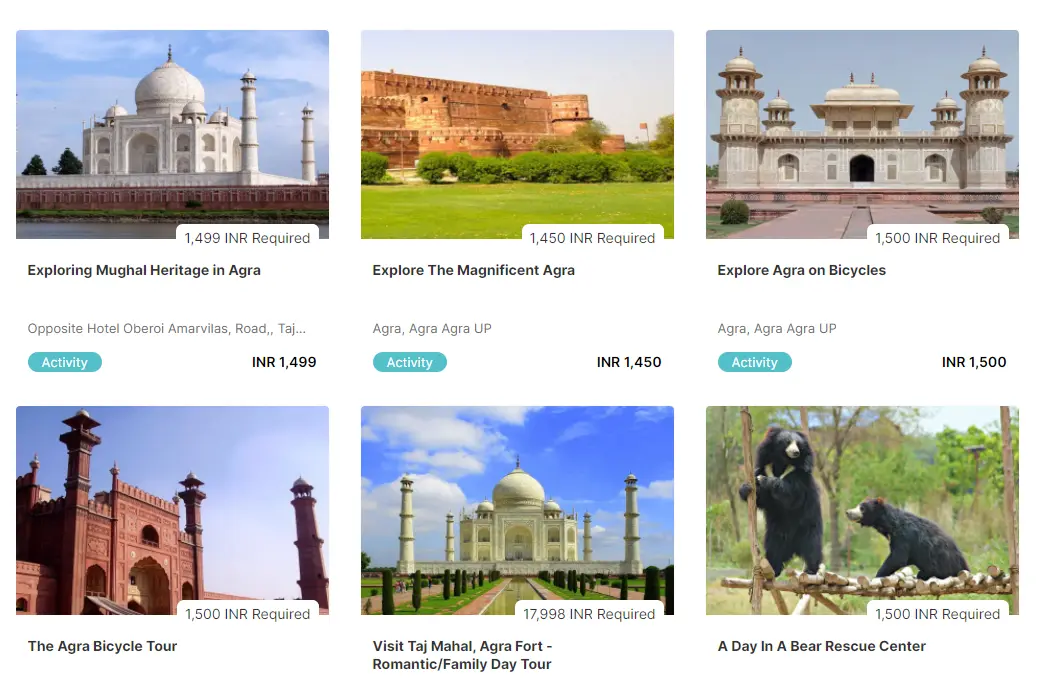Image resolution: width=1039 pixels, height=693 pixels.
Task: Open the red mosque bicycle tour photo
Action: (x=172, y=510)
